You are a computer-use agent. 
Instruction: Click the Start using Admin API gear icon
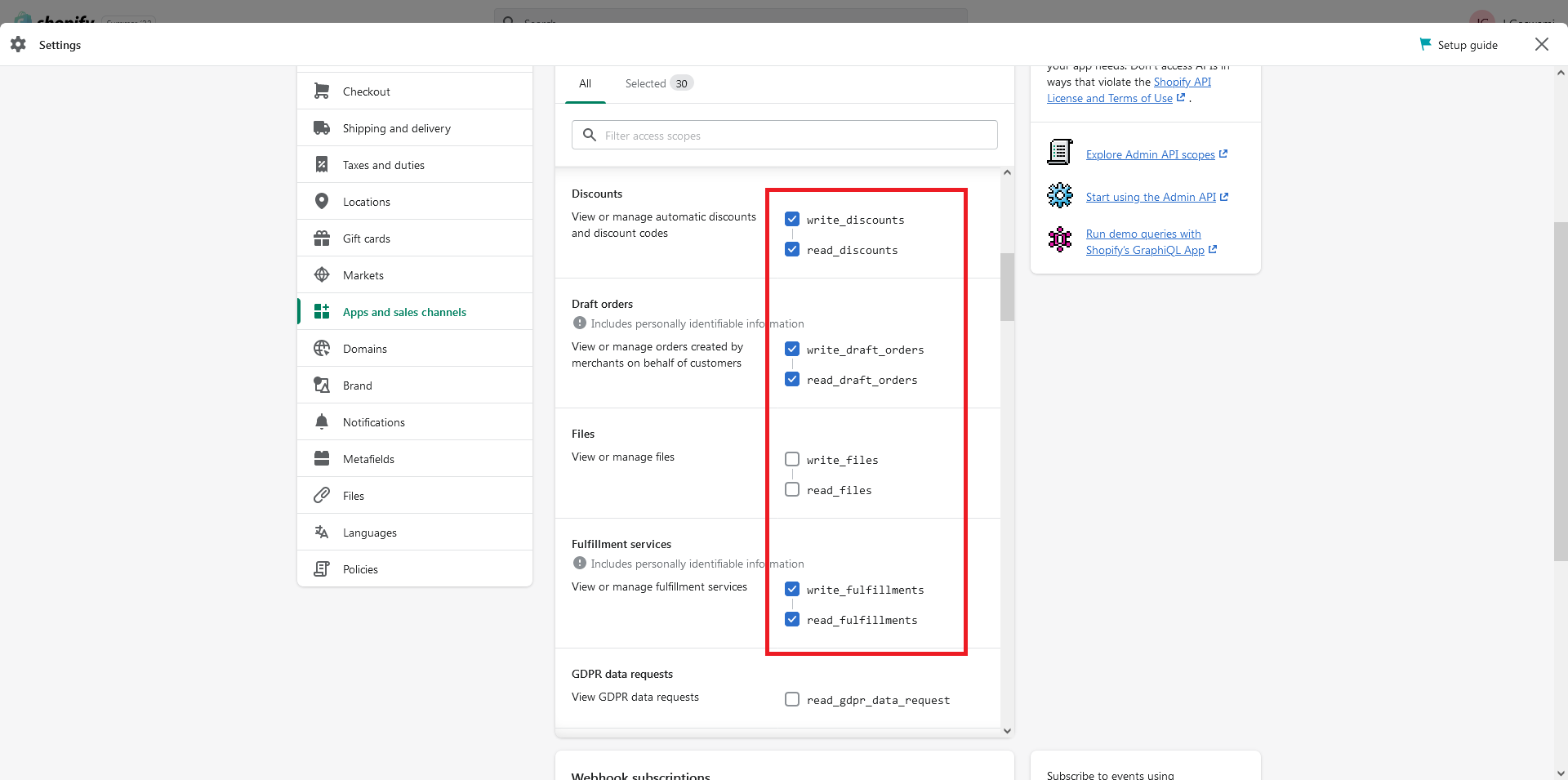[x=1060, y=195]
